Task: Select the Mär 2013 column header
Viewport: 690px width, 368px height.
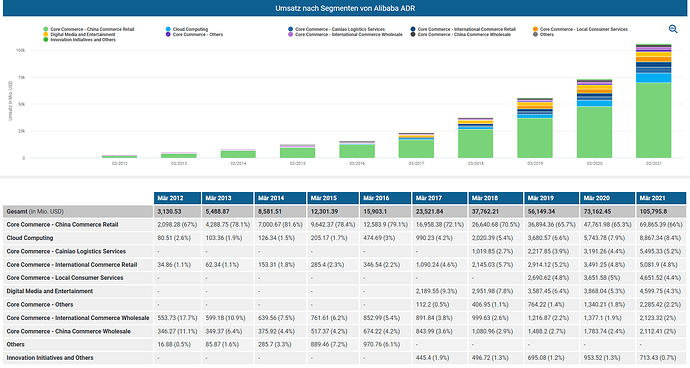Action: (228, 198)
